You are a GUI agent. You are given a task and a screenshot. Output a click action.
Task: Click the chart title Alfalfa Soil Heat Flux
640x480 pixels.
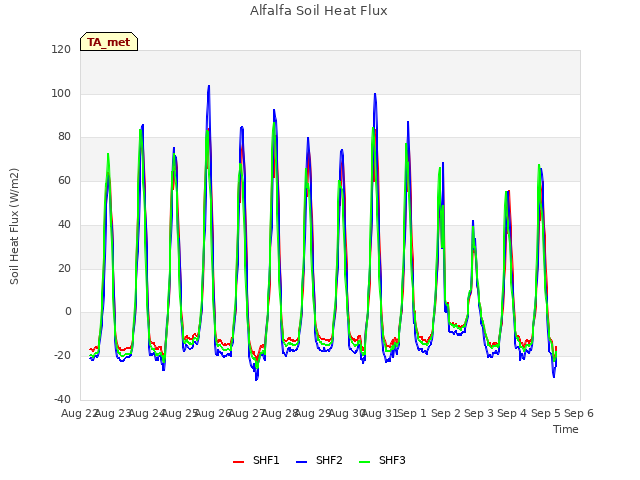(x=319, y=10)
